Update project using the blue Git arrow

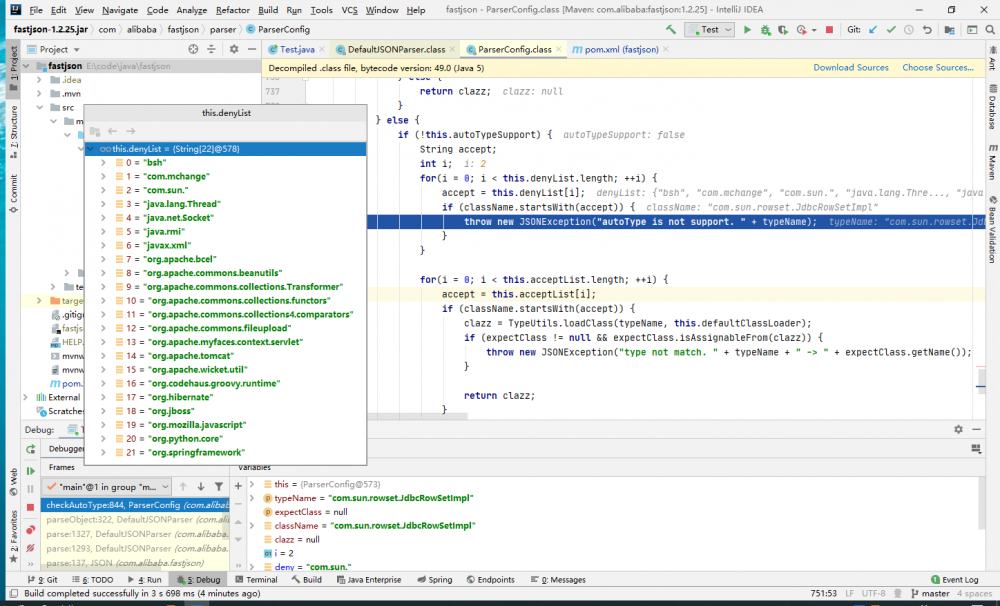coord(872,30)
